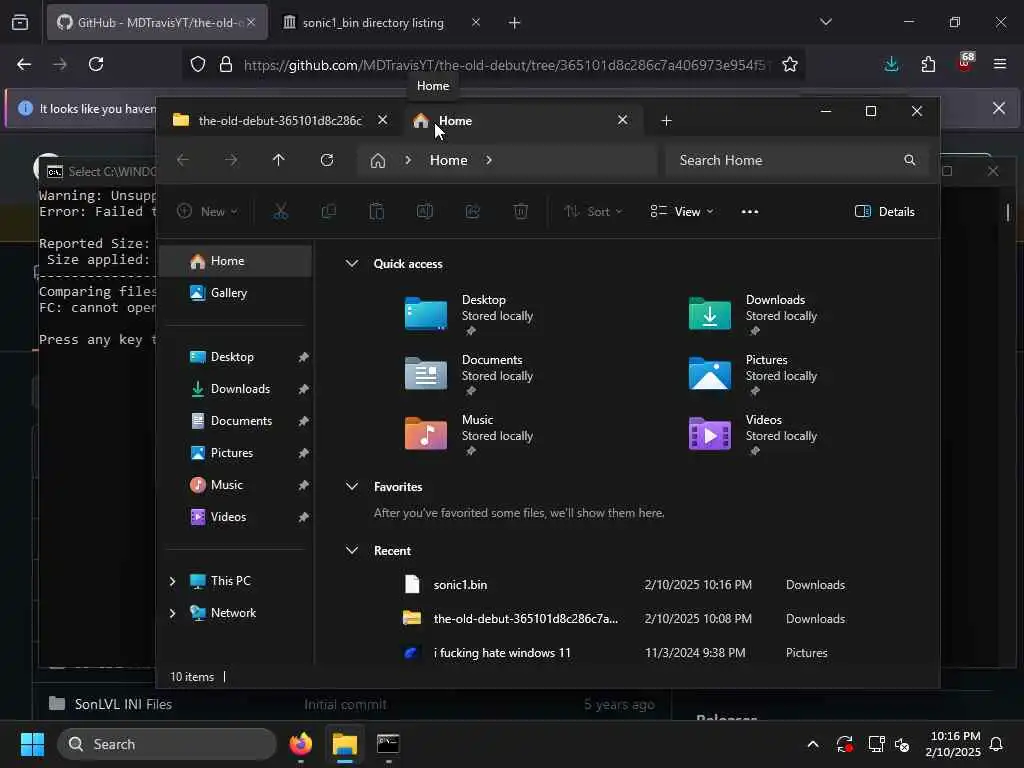This screenshot has height=768, width=1024.
Task: Click the search magnifier in Search Home box
Action: click(909, 160)
